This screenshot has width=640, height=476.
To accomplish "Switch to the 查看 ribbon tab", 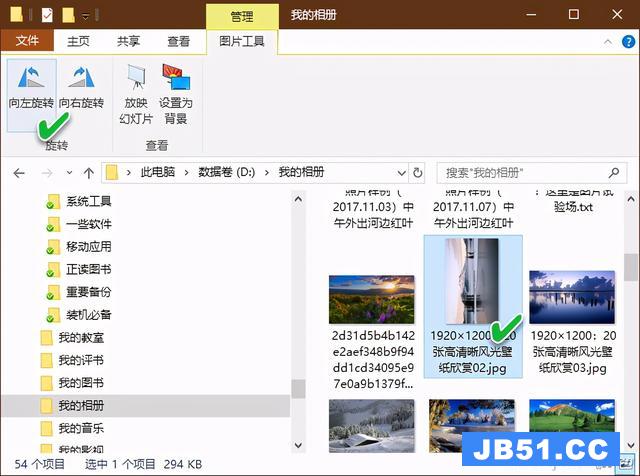I will point(179,41).
